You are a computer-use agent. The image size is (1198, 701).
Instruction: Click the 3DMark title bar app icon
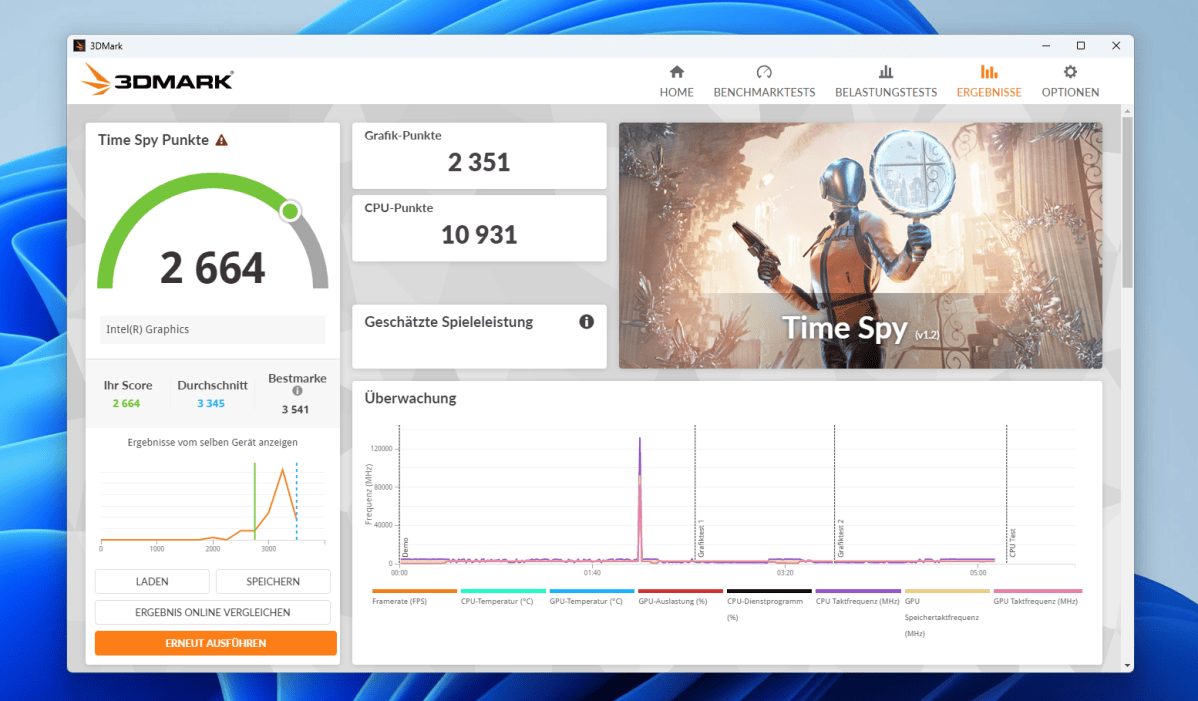(x=79, y=46)
